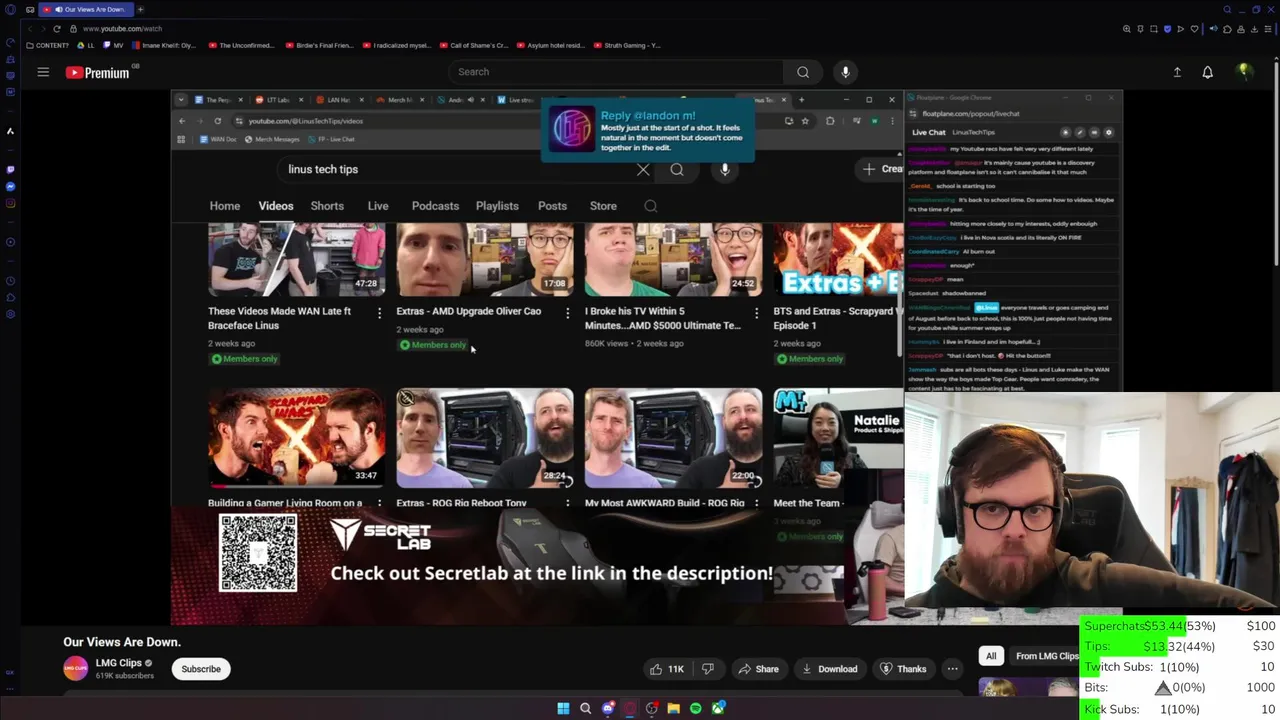This screenshot has height=720, width=1280.
Task: Click the browser address bar URL
Action: [122, 28]
